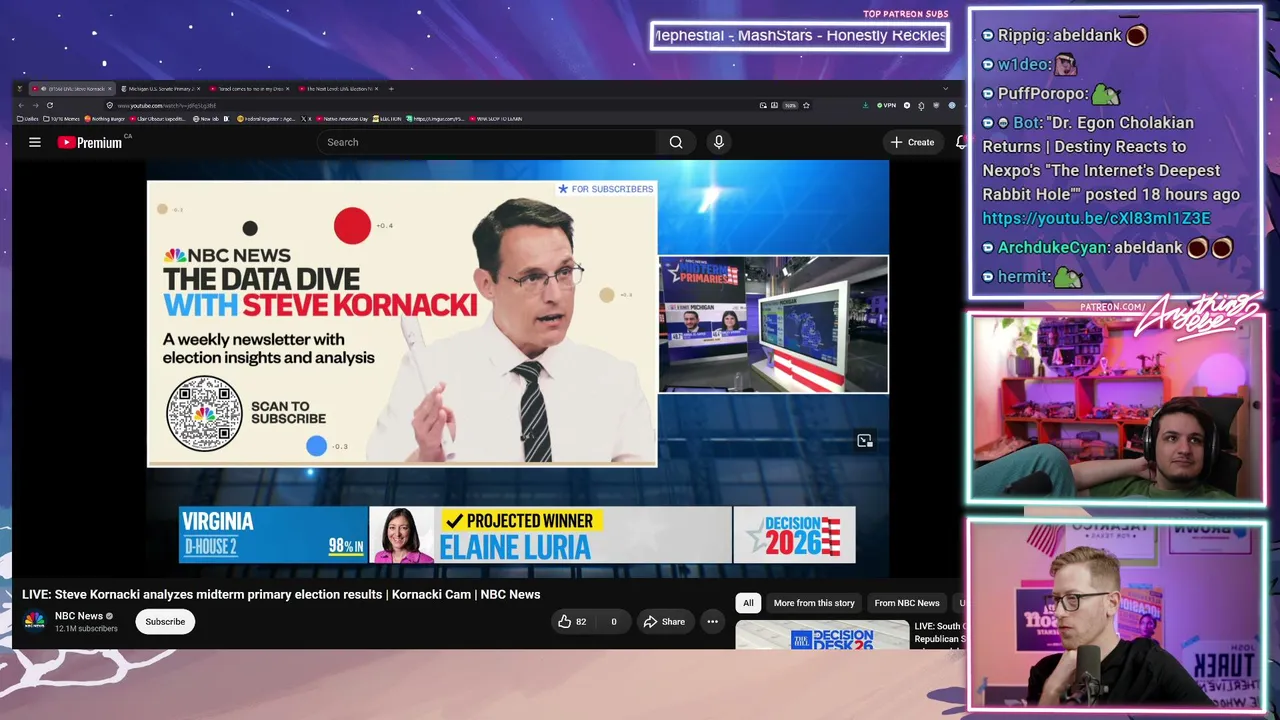
Task: Open the browser extensions puzzle icon
Action: [922, 105]
